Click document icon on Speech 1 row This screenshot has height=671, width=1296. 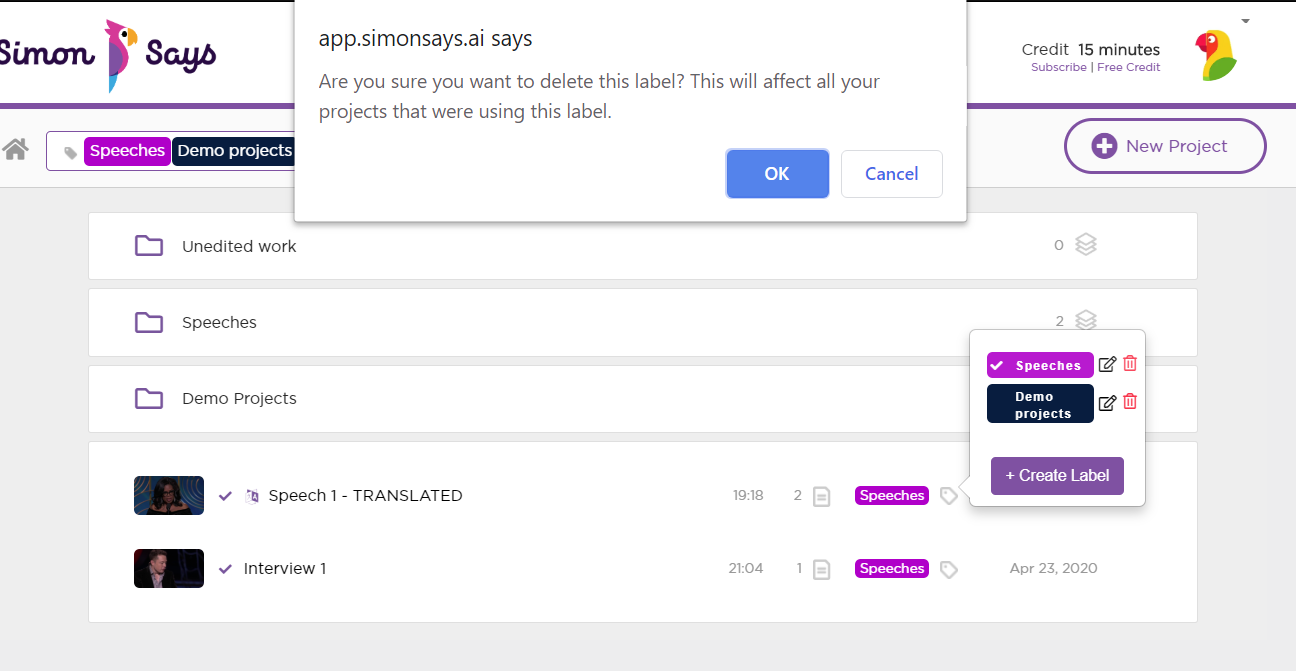[x=821, y=496]
